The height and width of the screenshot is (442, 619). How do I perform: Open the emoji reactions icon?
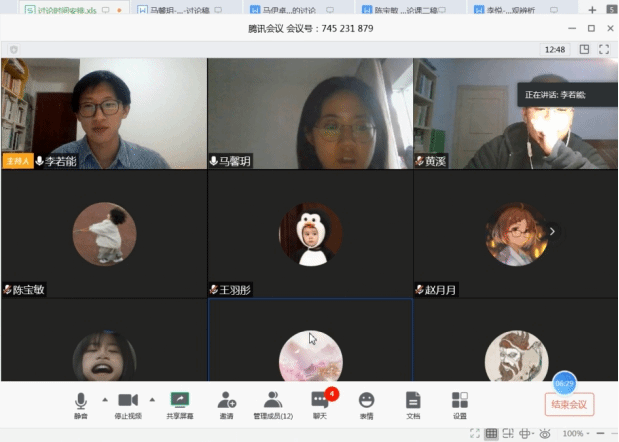pyautogui.click(x=366, y=400)
